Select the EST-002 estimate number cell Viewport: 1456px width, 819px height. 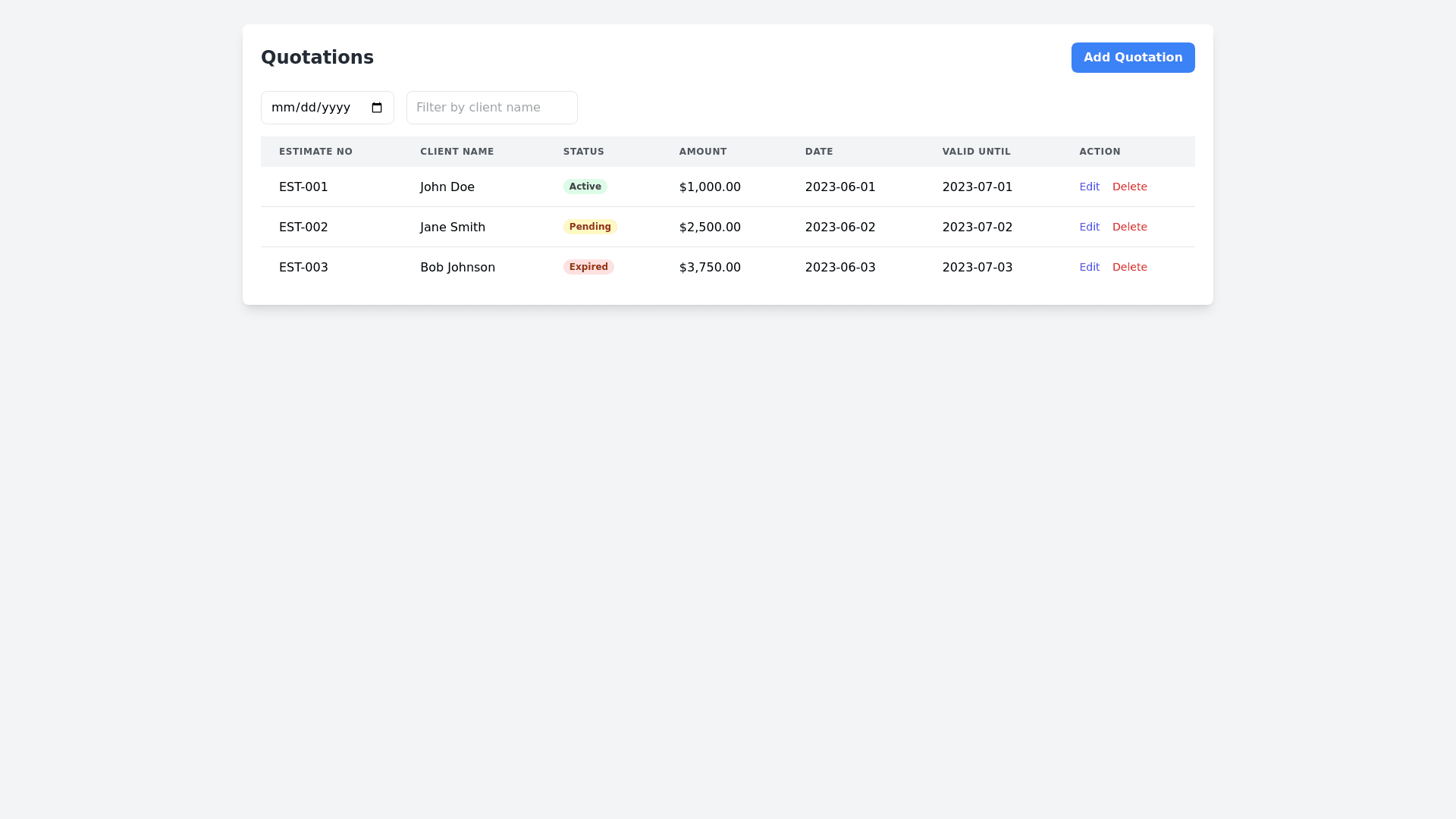point(303,227)
